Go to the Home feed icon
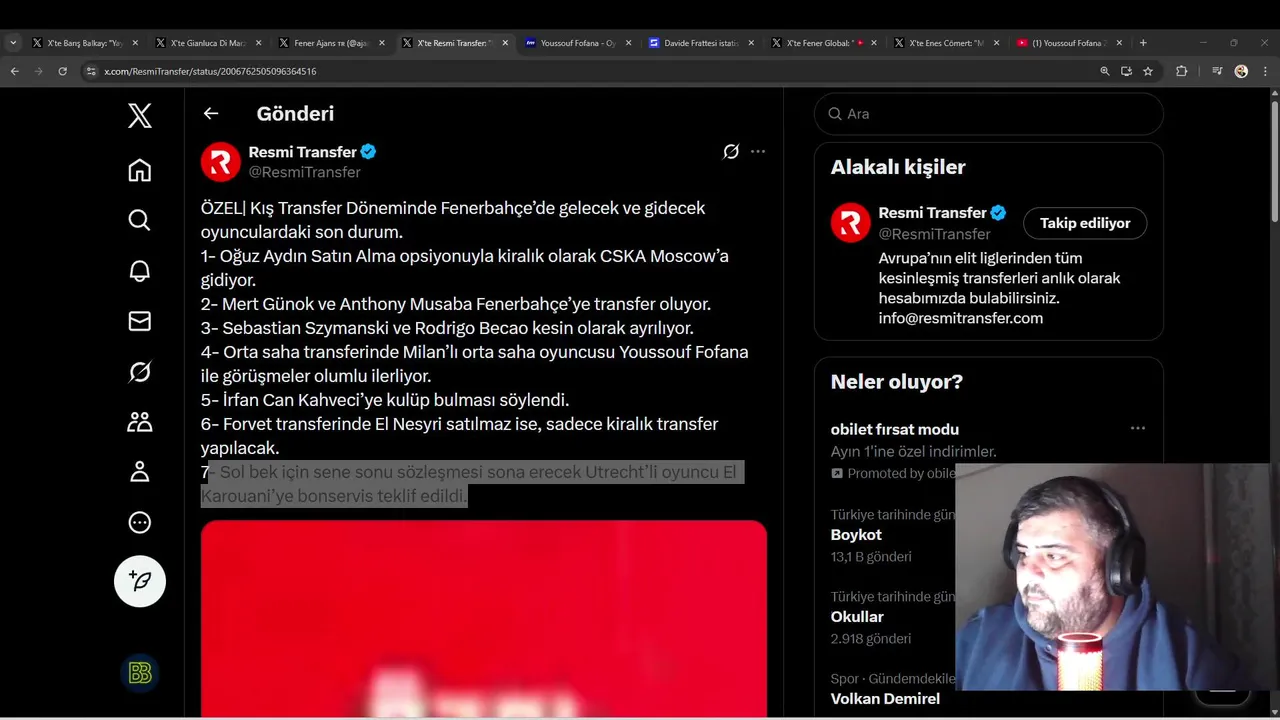The image size is (1280, 720). point(140,170)
